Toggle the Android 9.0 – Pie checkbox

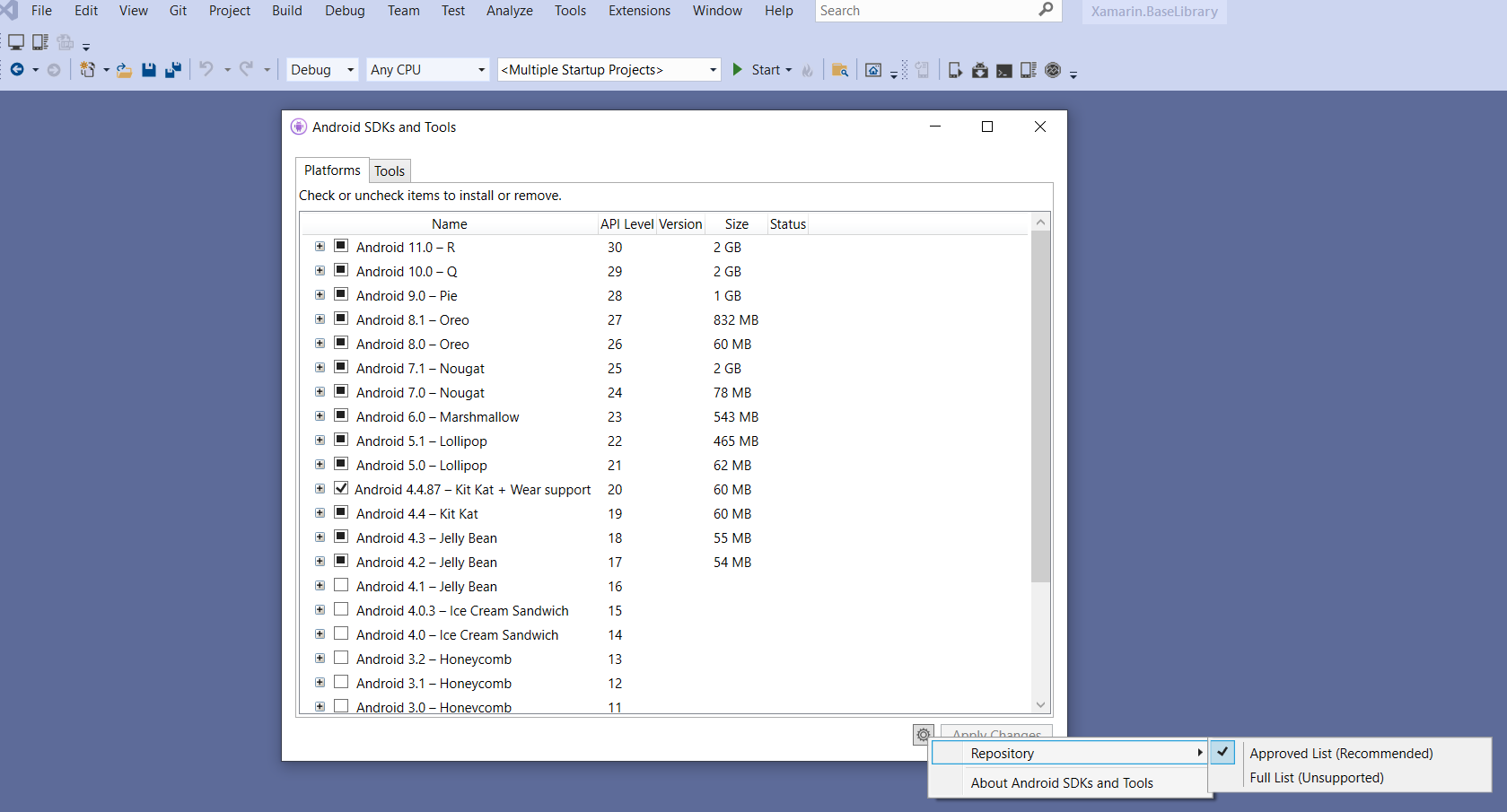tap(341, 294)
